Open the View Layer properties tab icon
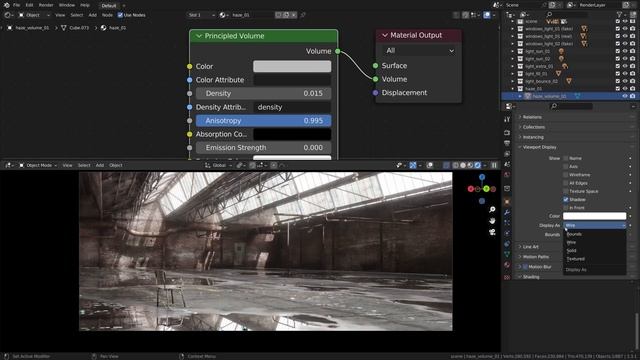Viewport: 640px width, 360px height. click(x=507, y=154)
